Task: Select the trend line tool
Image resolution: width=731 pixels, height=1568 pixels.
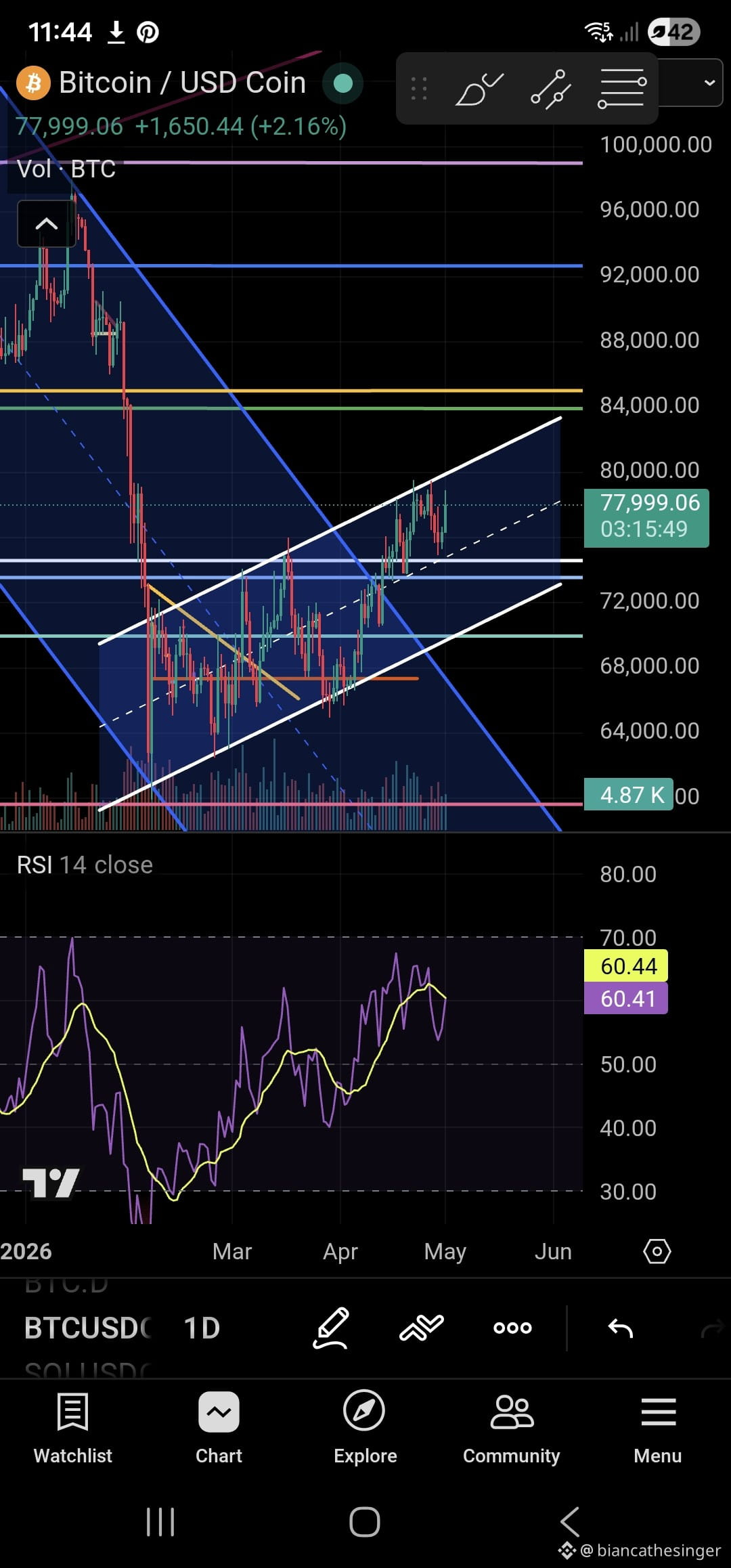Action: pyautogui.click(x=550, y=89)
